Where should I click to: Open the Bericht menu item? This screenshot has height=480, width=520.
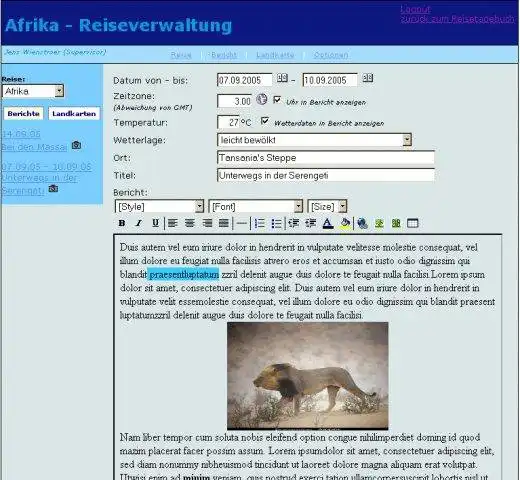(224, 55)
